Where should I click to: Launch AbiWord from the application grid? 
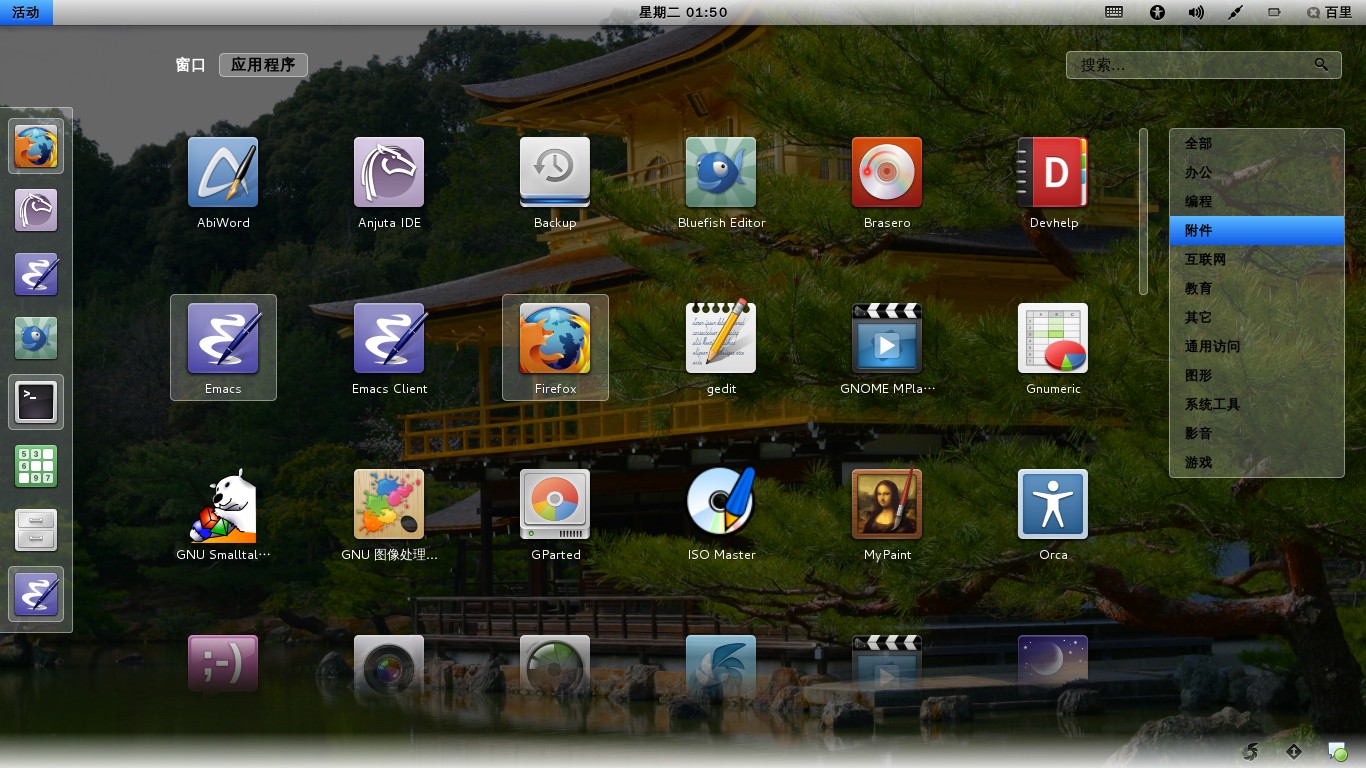pos(223,182)
